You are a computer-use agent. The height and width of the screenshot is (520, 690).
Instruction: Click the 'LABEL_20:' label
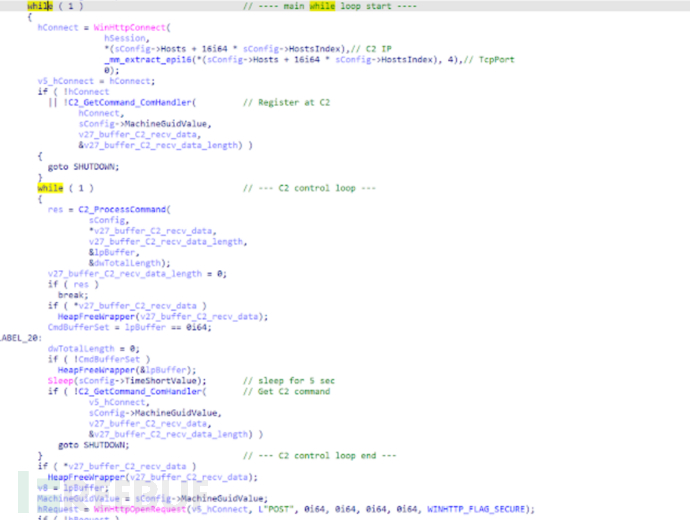click(x=21, y=338)
